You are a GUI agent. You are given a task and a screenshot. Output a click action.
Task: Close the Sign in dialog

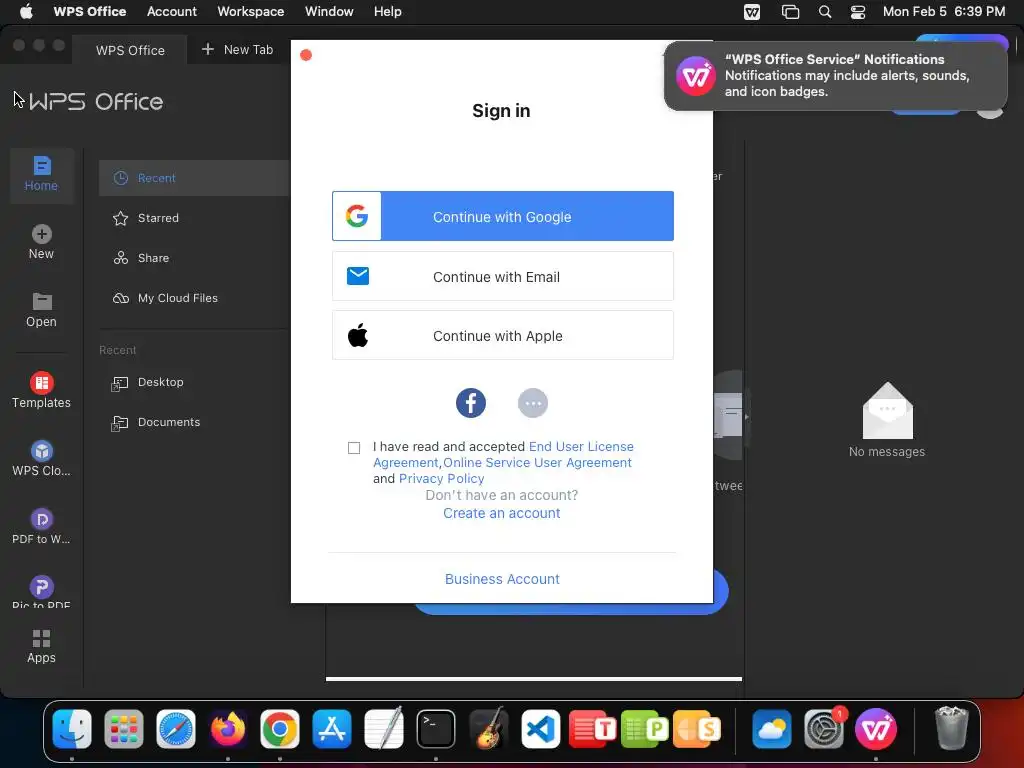(306, 55)
